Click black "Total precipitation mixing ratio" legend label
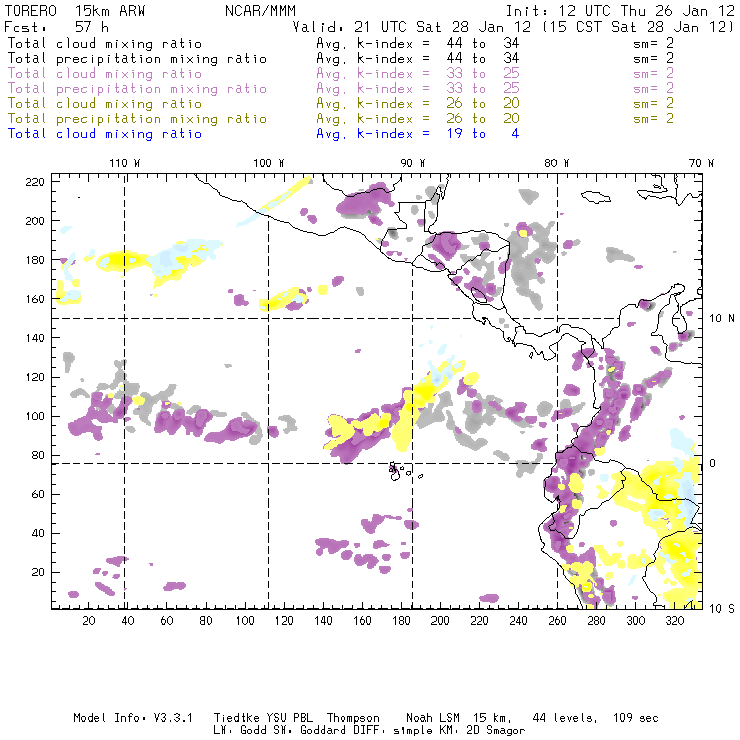740x740 pixels. point(137,59)
